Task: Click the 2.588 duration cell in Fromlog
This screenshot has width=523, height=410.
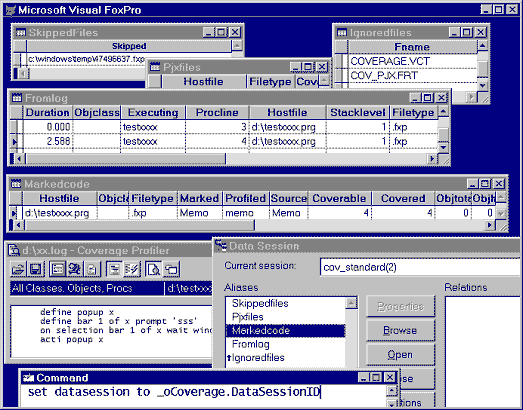Action: pos(48,141)
